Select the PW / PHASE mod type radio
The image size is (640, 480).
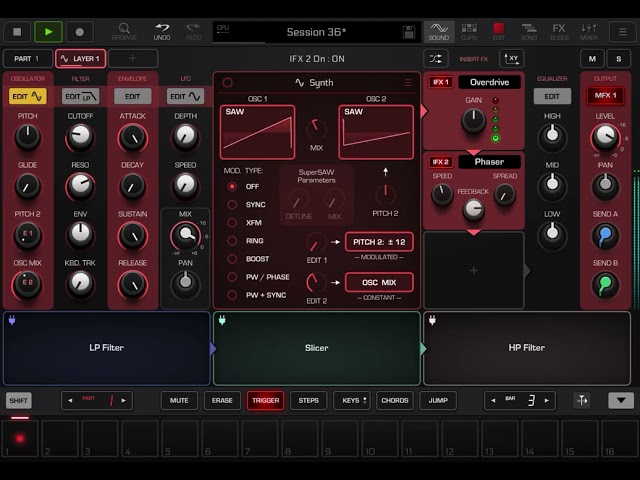pos(232,277)
